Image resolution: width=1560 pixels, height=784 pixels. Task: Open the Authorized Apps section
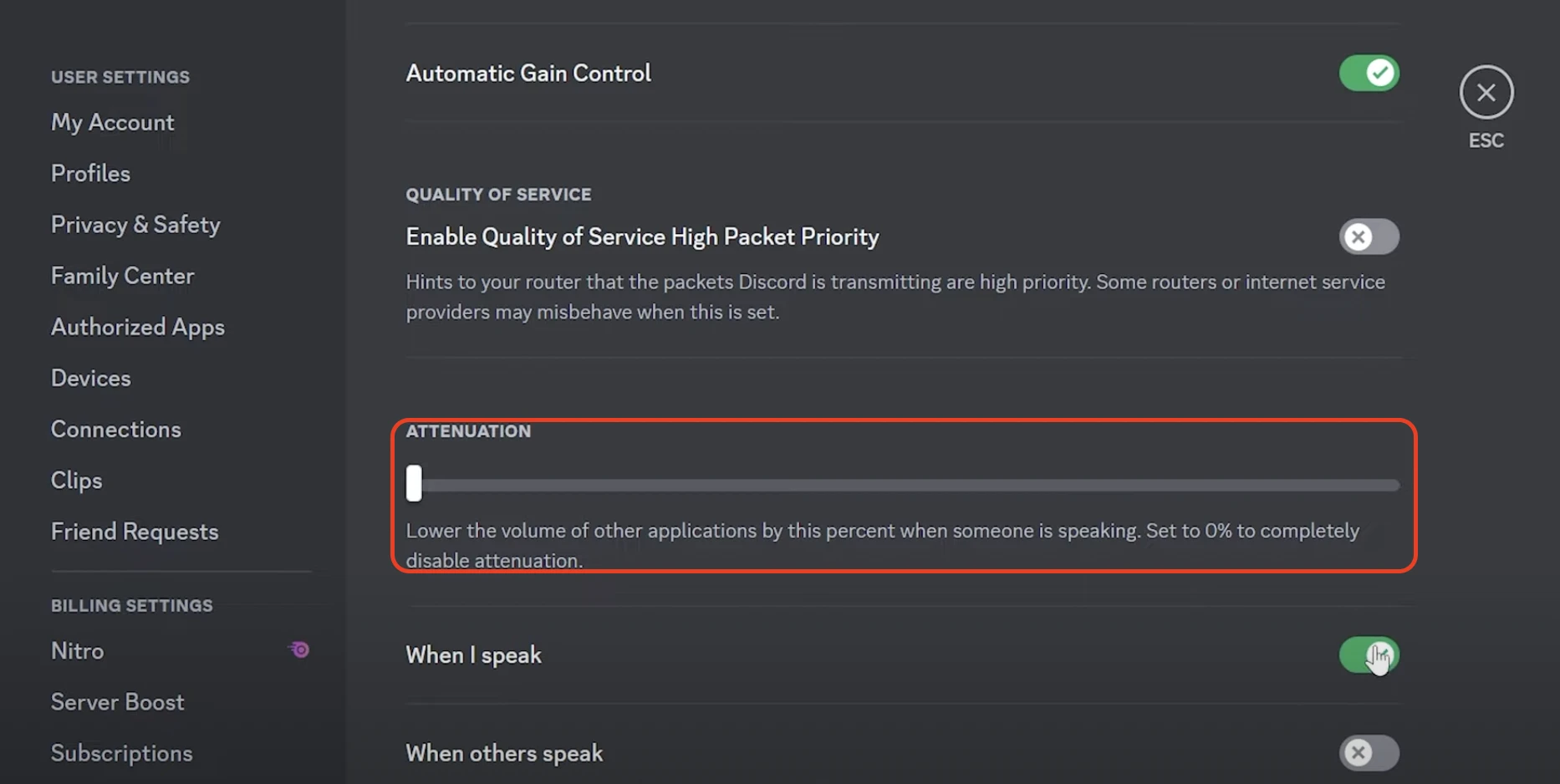pos(138,327)
